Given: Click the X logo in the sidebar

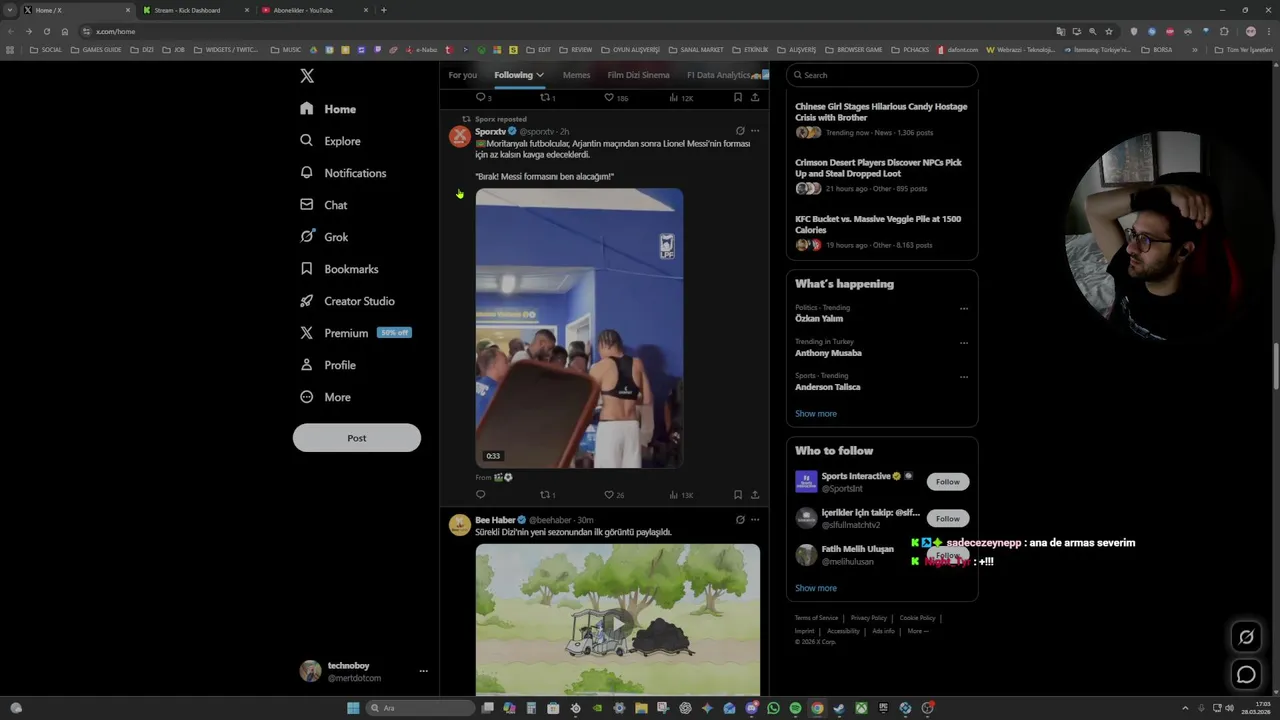Looking at the screenshot, I should pos(307,76).
